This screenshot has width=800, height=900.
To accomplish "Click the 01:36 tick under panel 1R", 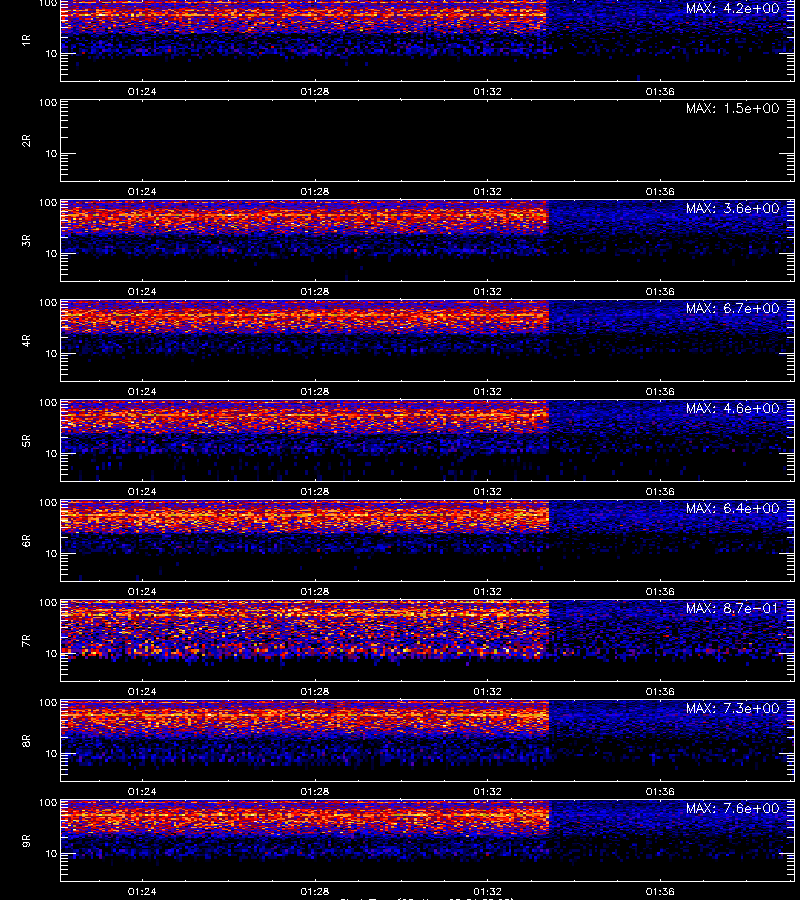I will coord(660,91).
